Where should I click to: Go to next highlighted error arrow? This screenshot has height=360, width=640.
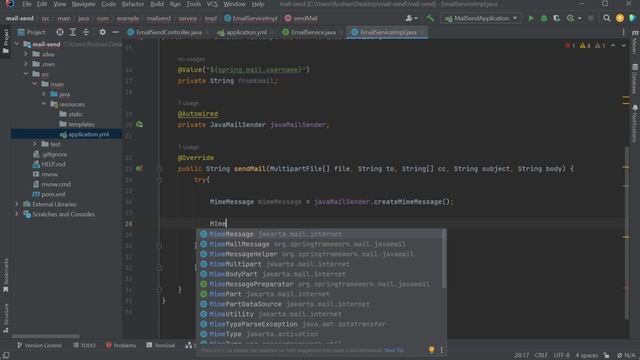coord(623,46)
